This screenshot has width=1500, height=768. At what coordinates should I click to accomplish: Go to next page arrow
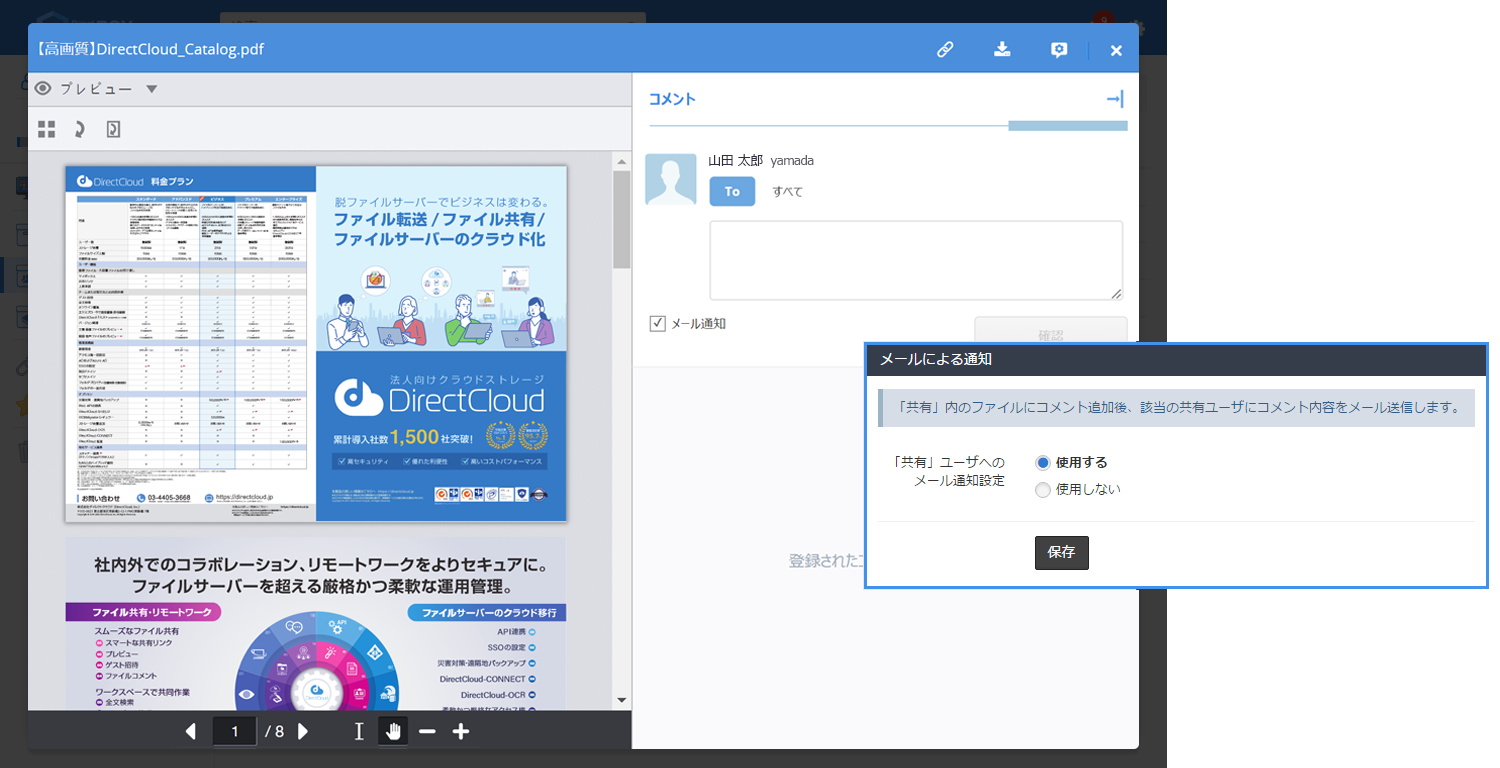pyautogui.click(x=303, y=731)
